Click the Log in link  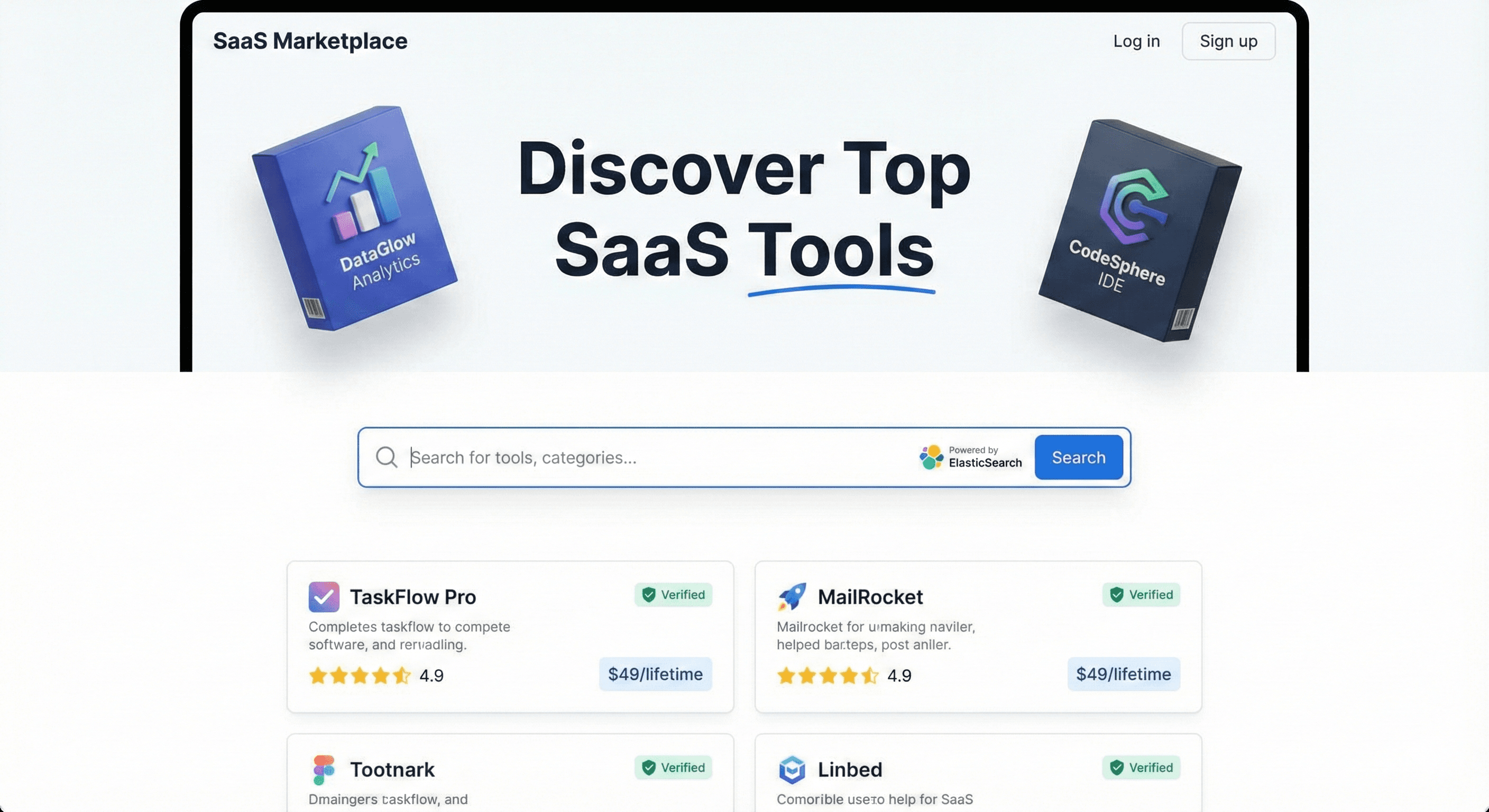[1136, 42]
